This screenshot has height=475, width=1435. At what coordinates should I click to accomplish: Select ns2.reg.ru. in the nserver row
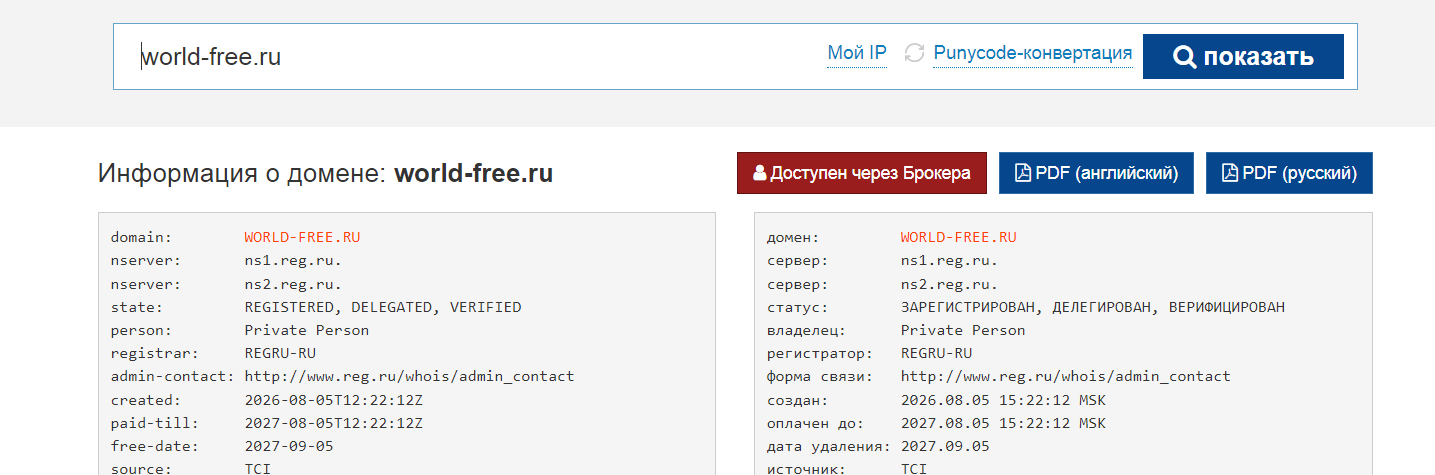click(293, 284)
